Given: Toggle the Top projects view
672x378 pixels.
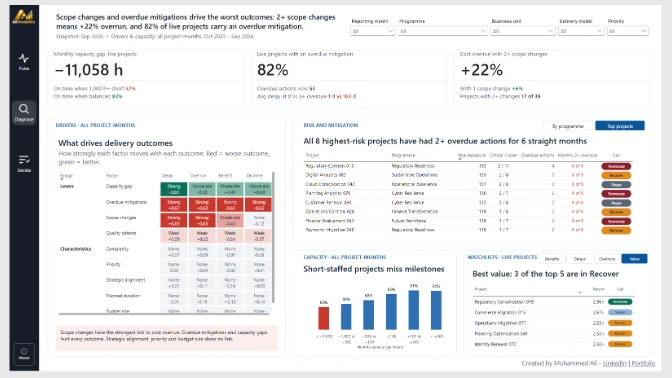Looking at the screenshot, I should [x=620, y=126].
